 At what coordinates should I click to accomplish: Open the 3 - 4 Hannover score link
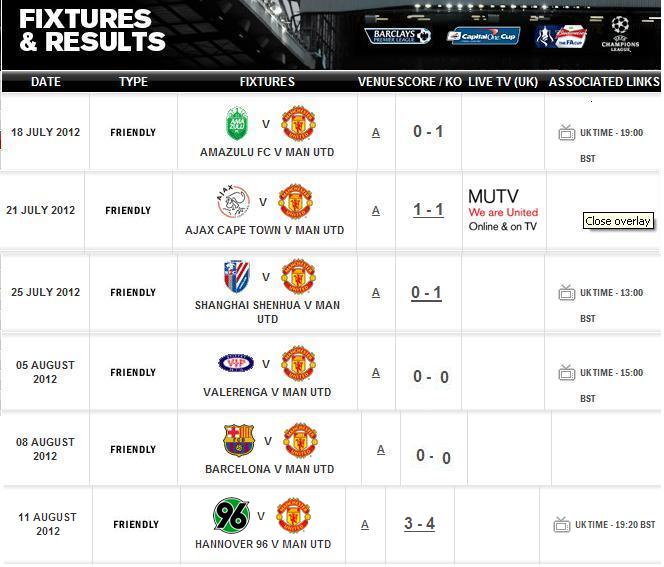pyautogui.click(x=419, y=523)
